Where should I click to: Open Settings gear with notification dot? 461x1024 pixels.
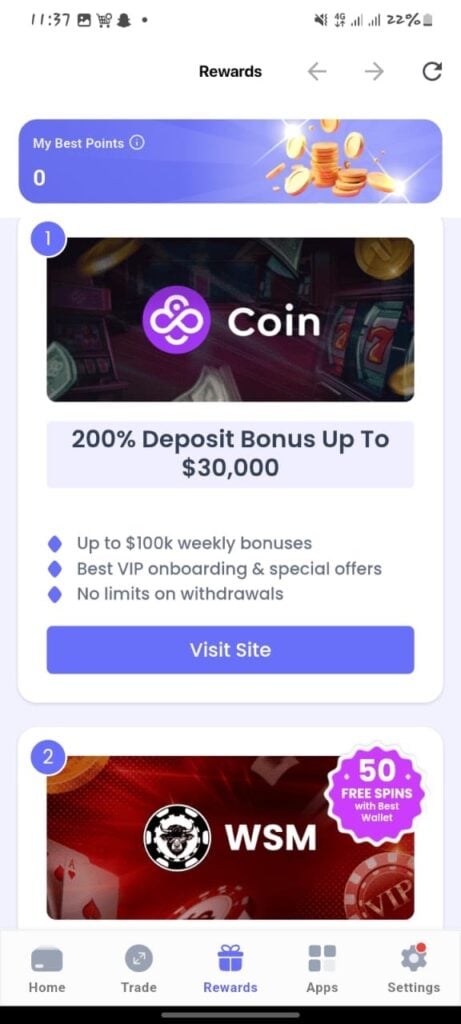pyautogui.click(x=413, y=958)
